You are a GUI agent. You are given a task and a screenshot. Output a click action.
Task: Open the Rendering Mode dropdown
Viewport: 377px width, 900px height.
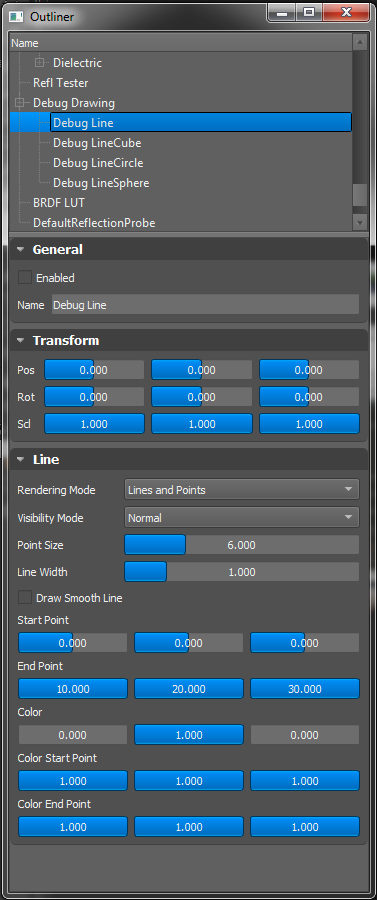[x=242, y=490]
